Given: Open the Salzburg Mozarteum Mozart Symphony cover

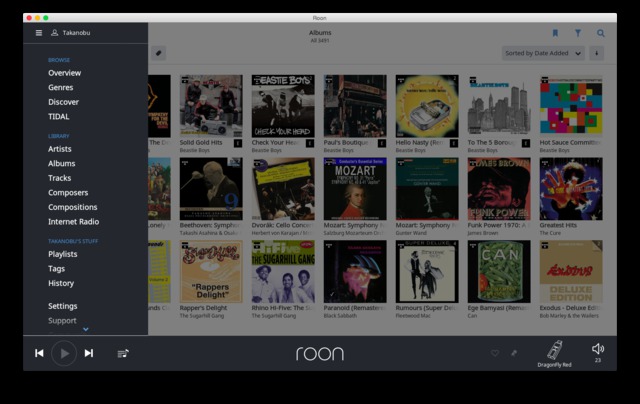Looking at the screenshot, I should [355, 189].
